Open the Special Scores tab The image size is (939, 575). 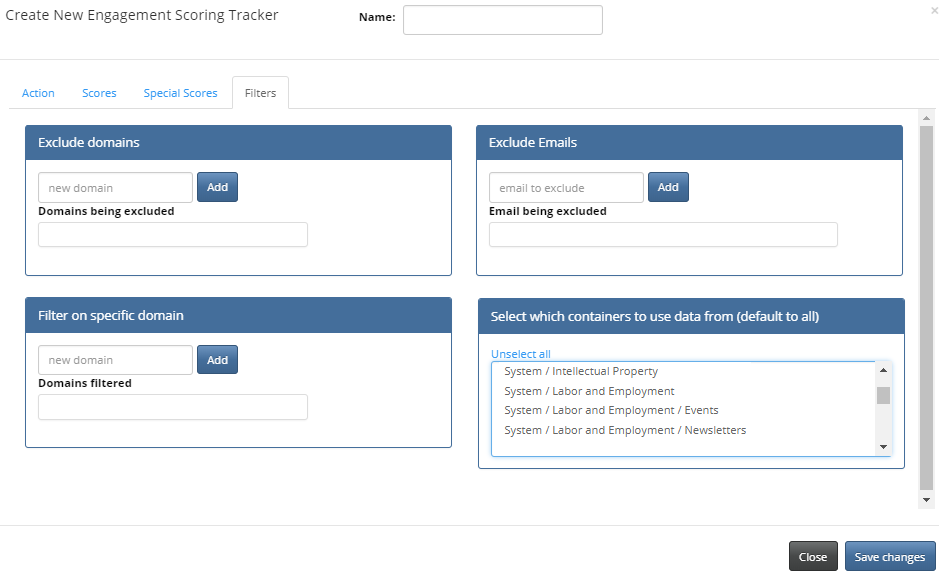click(x=180, y=93)
